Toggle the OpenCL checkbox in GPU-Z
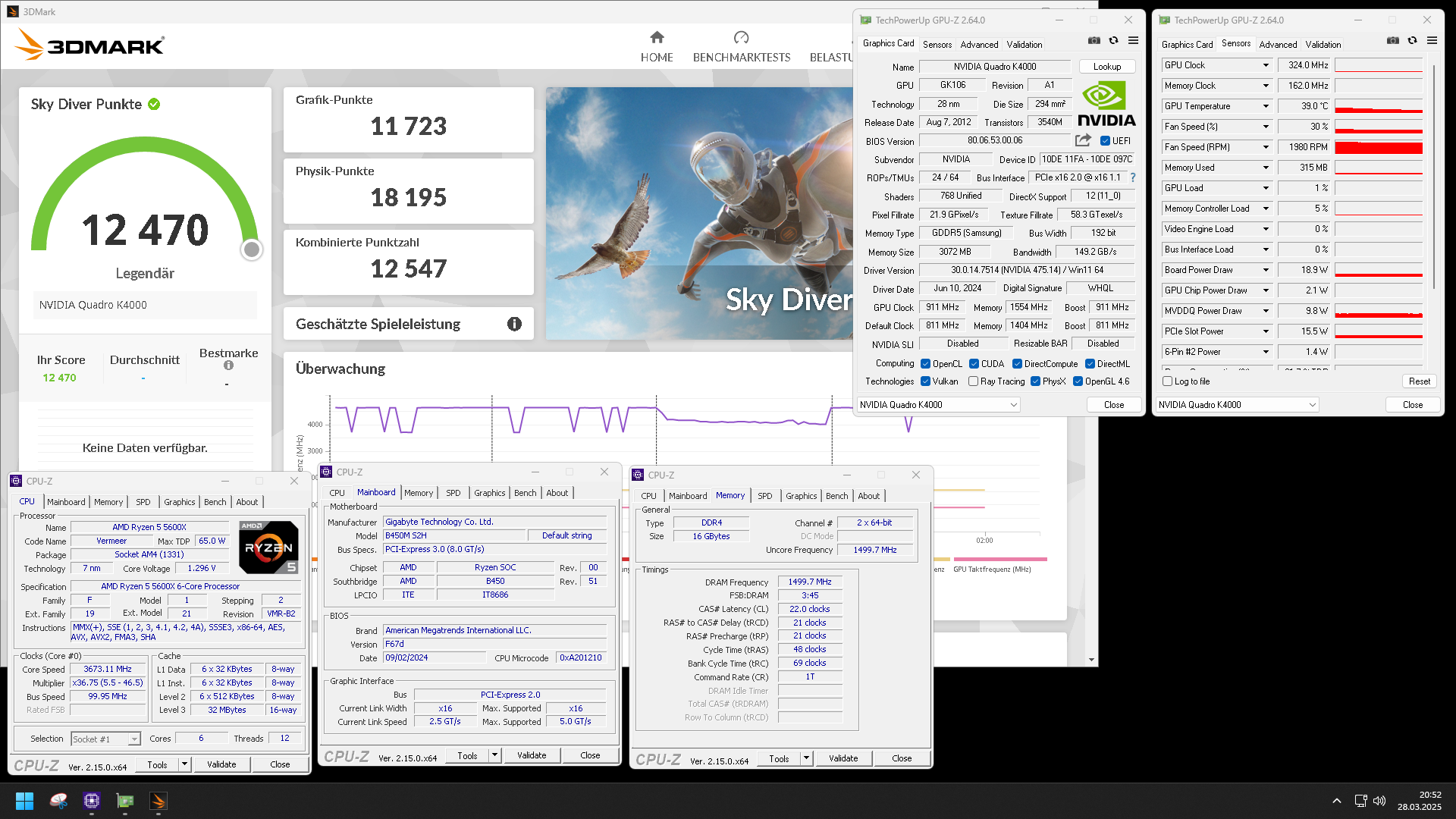 (925, 364)
